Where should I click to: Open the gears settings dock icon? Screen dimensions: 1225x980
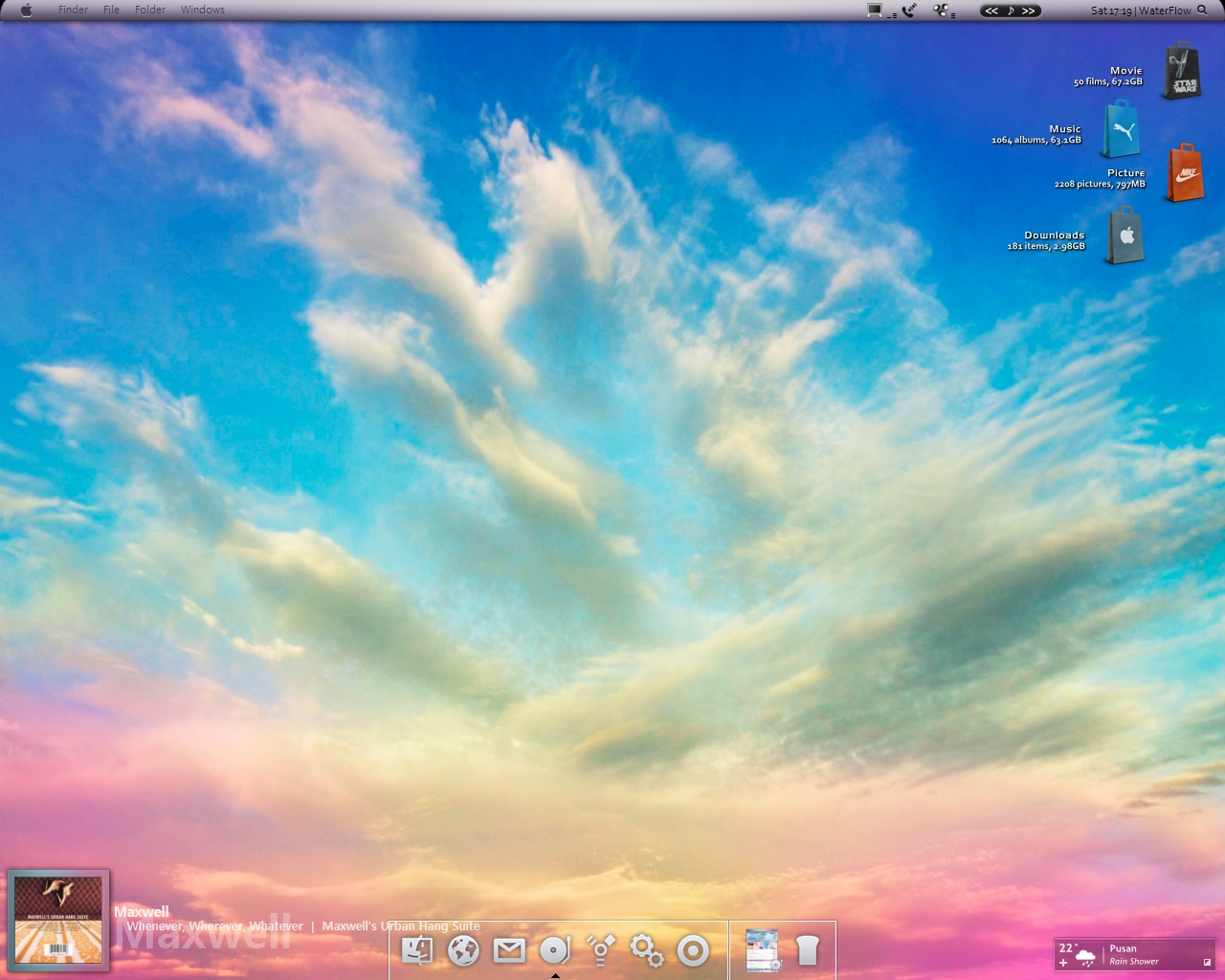[x=647, y=950]
